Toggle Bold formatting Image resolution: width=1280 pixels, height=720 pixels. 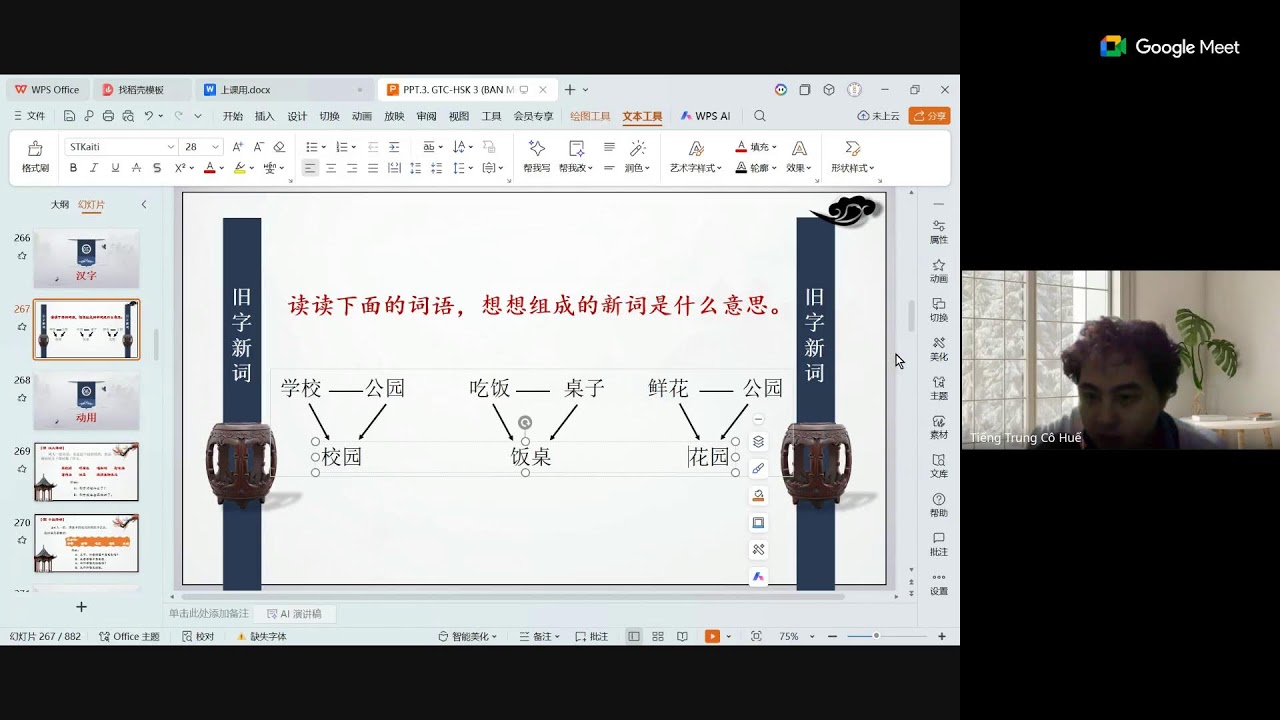point(73,168)
